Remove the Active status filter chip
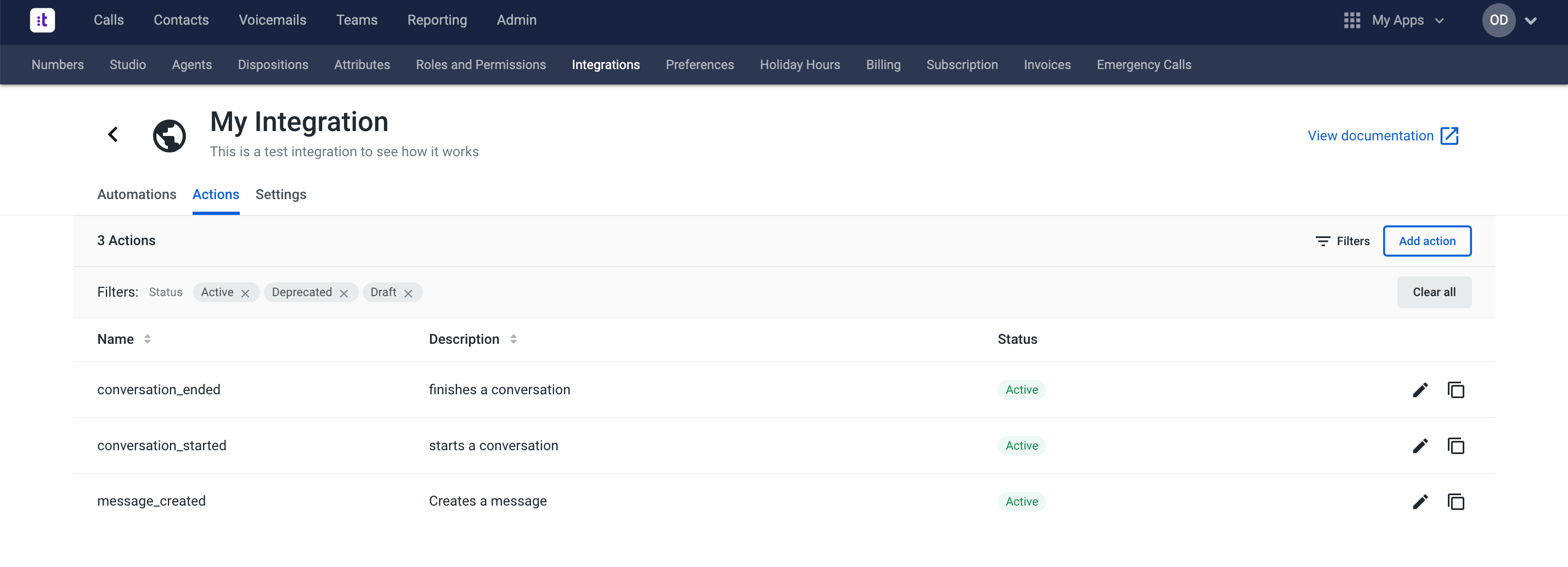Screen dimensions: 1568x567 click(245, 293)
